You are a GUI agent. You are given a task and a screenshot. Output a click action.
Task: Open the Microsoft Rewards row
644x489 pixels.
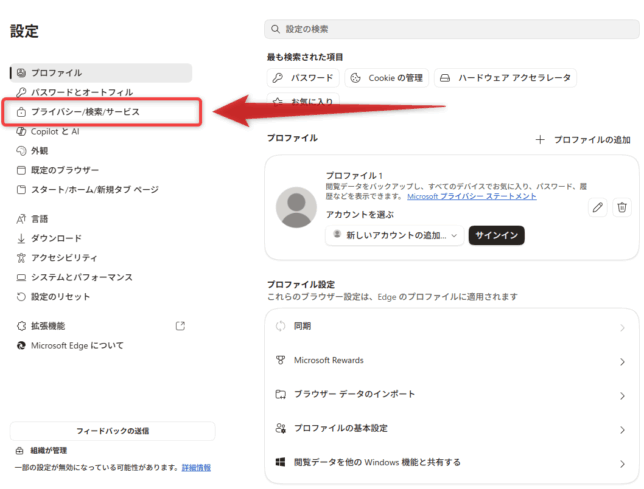tap(452, 360)
